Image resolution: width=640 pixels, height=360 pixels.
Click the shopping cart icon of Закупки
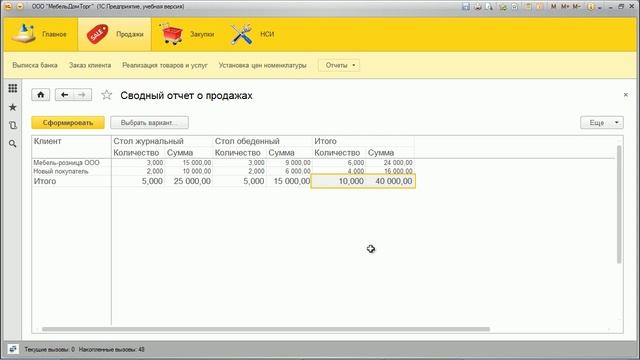point(171,34)
